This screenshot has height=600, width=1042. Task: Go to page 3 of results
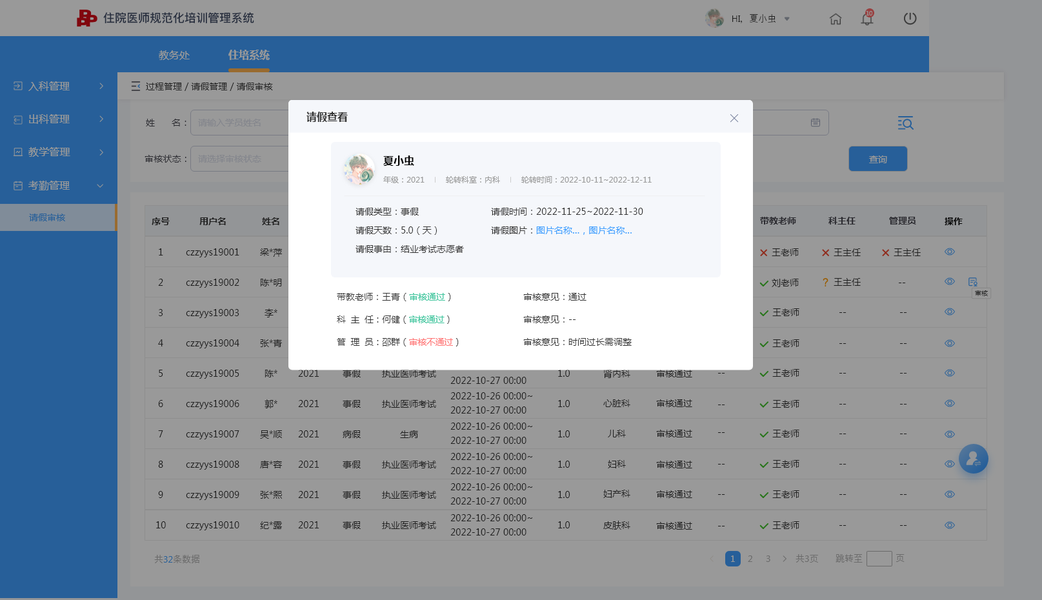click(x=768, y=559)
